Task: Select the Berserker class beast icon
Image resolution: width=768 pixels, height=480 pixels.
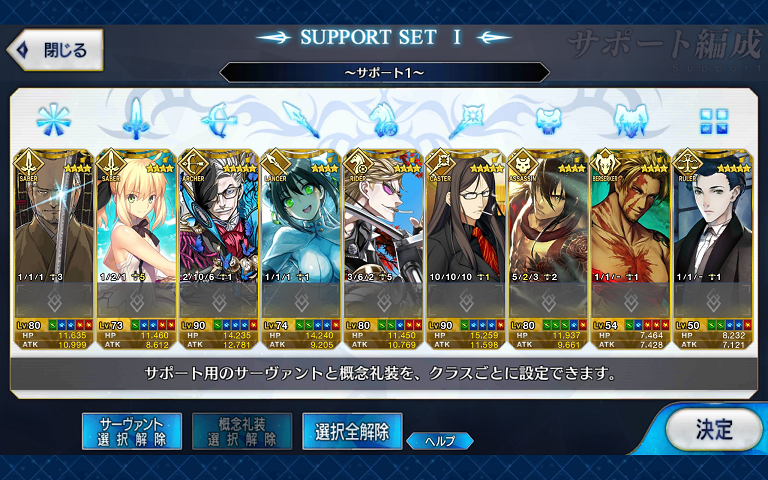Action: [x=631, y=120]
